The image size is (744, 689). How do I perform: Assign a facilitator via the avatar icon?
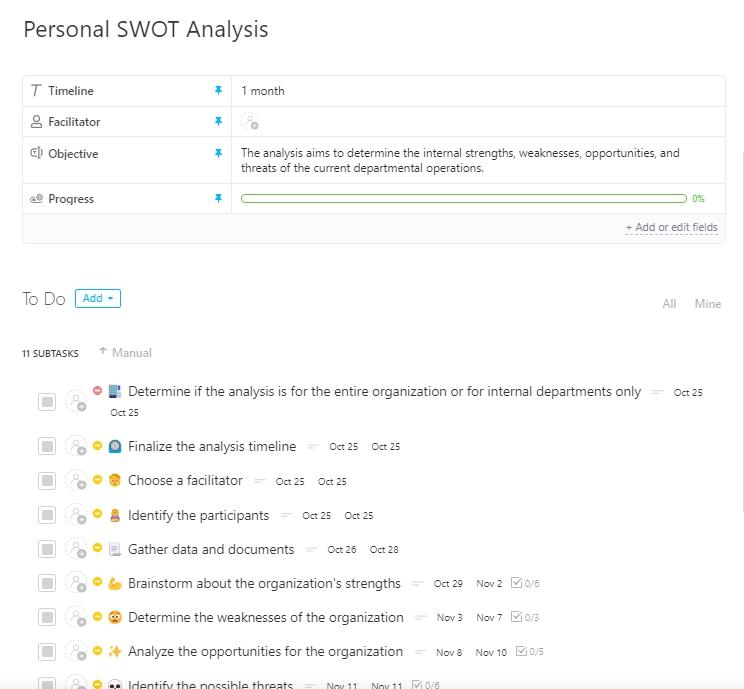(250, 122)
